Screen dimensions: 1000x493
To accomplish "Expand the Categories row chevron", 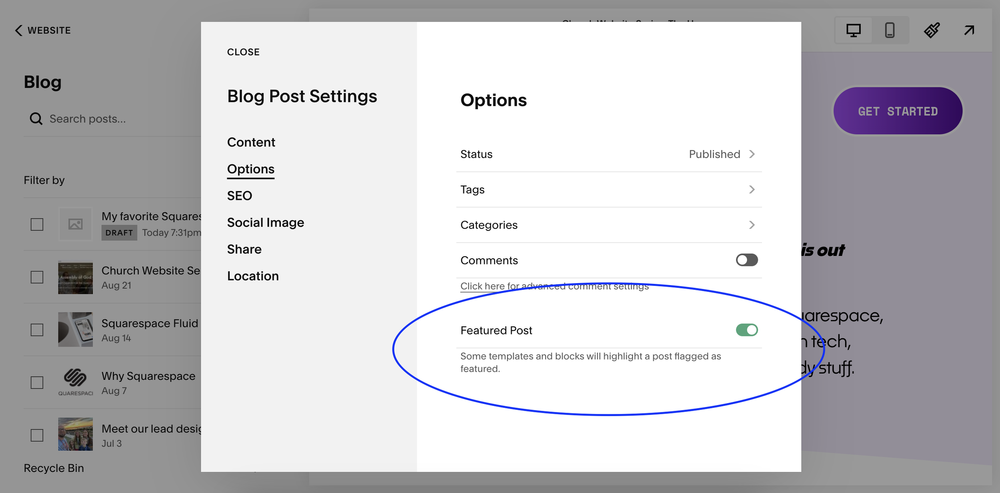I will click(x=752, y=225).
